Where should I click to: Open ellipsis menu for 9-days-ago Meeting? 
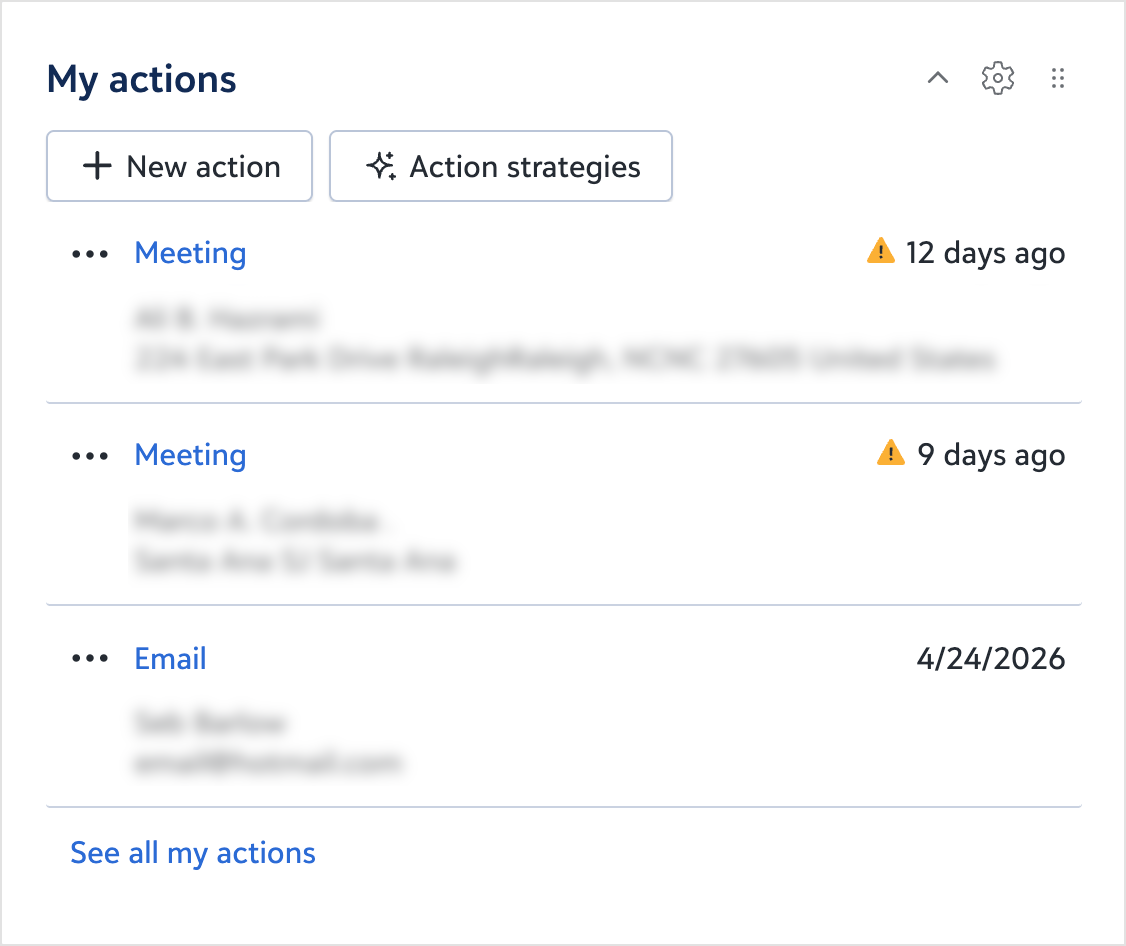tap(90, 456)
